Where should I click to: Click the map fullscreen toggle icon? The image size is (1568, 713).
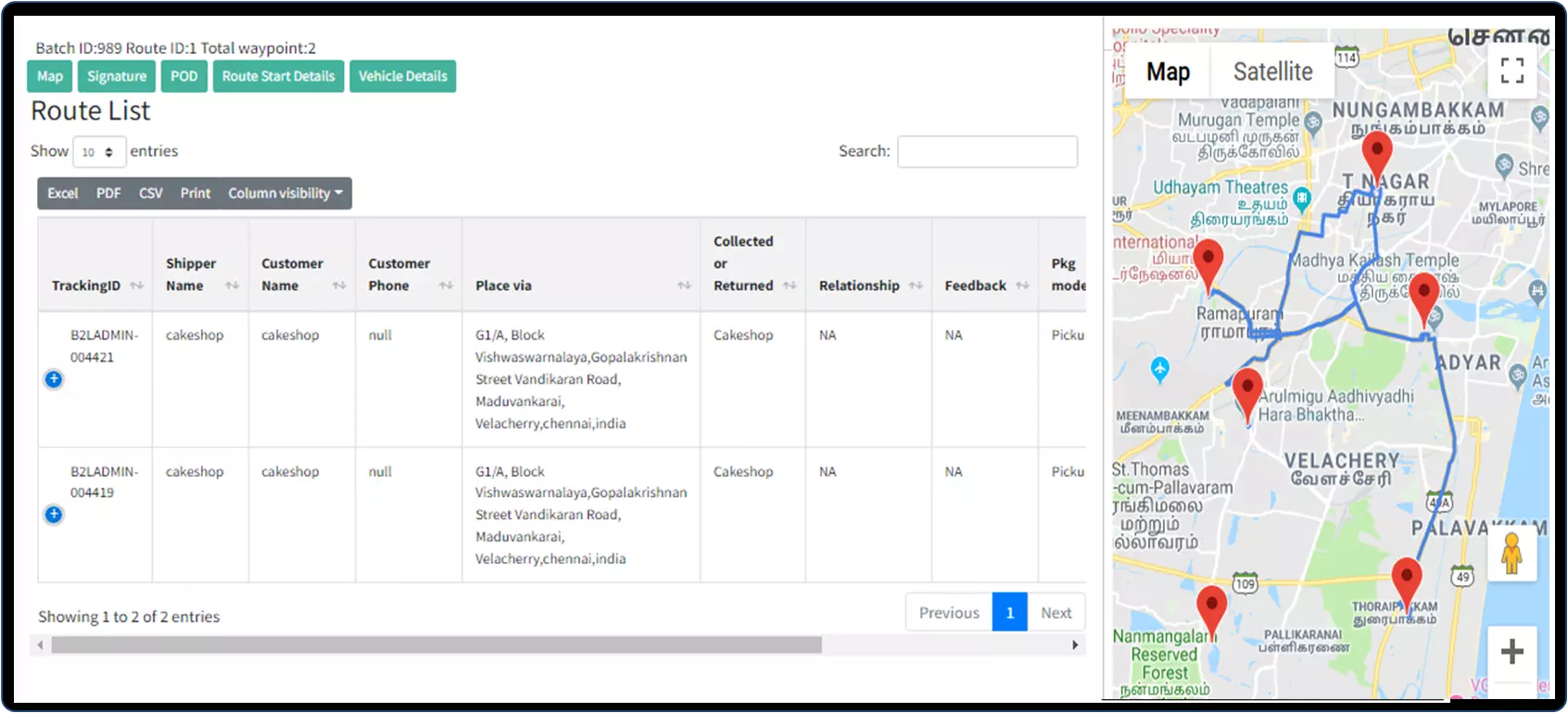[1511, 70]
